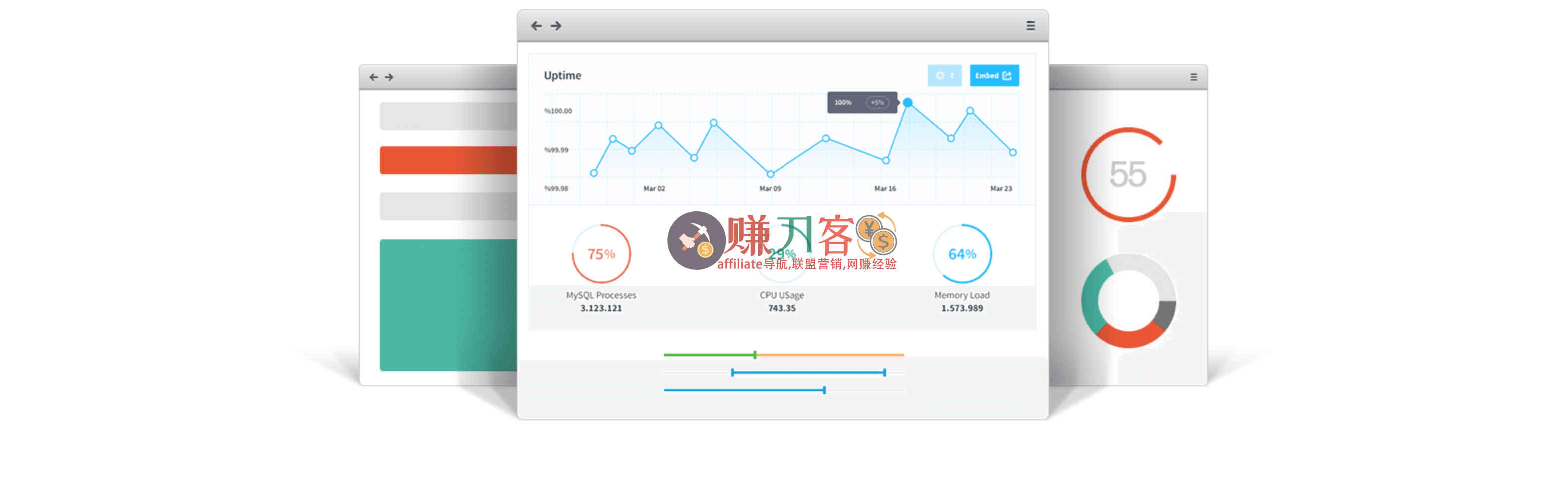Click the teal green block in left window

(448, 305)
